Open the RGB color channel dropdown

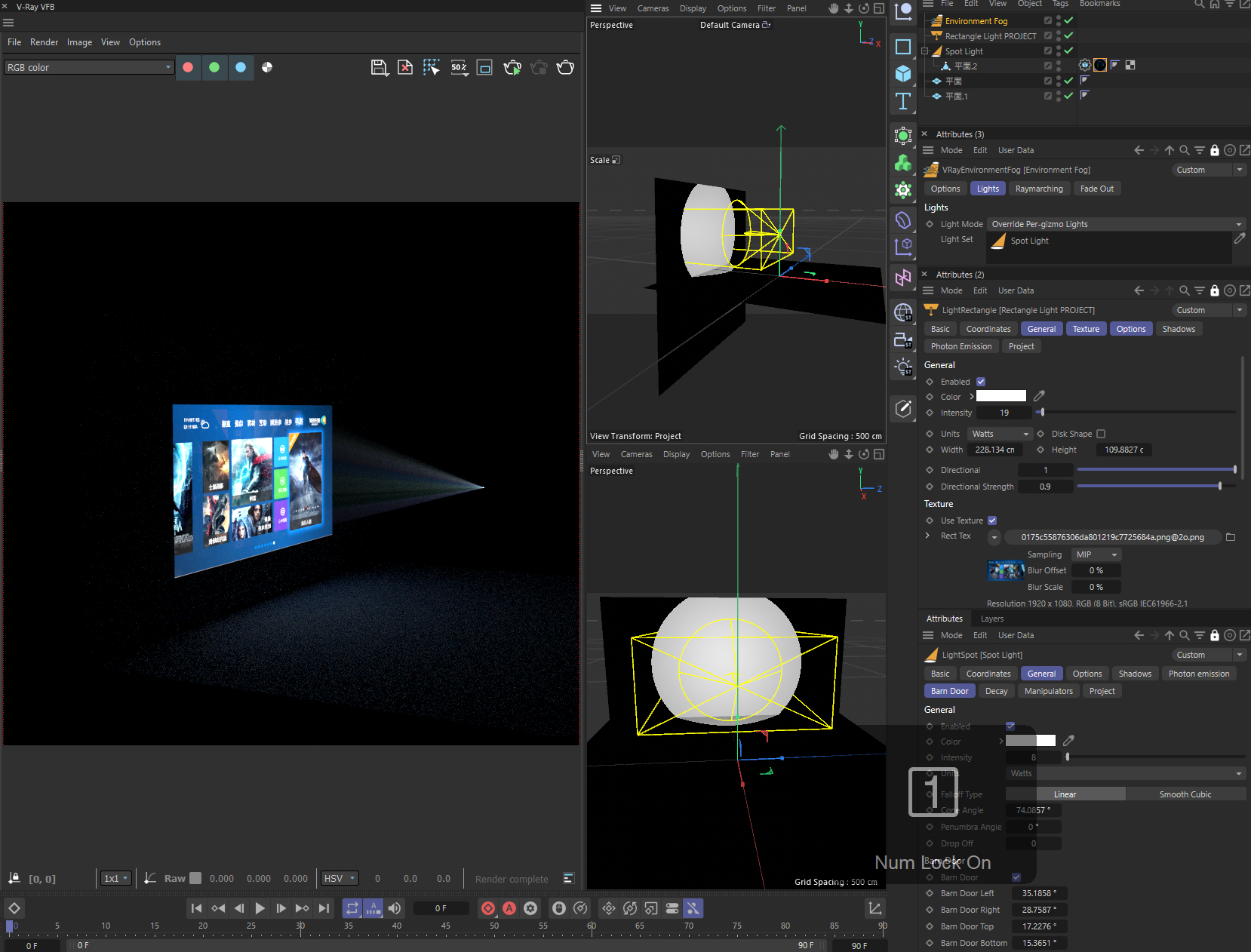click(89, 67)
